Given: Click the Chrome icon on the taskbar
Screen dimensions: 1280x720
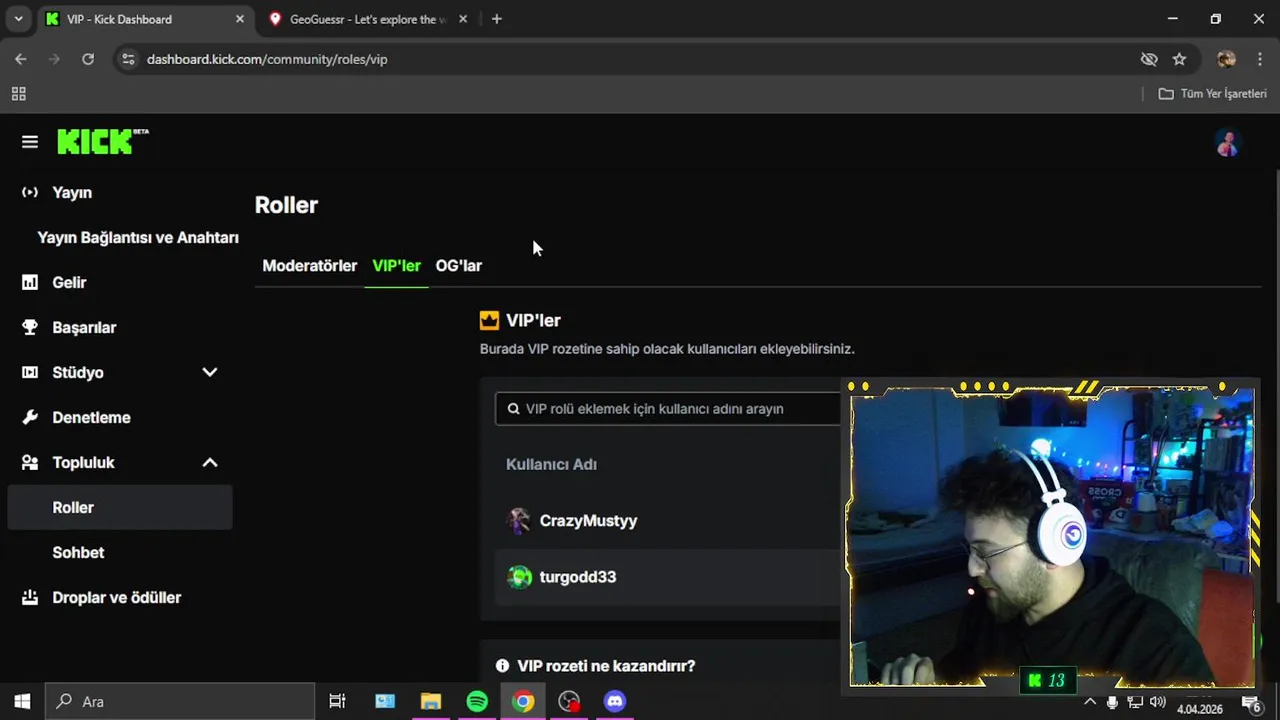Looking at the screenshot, I should pos(523,701).
